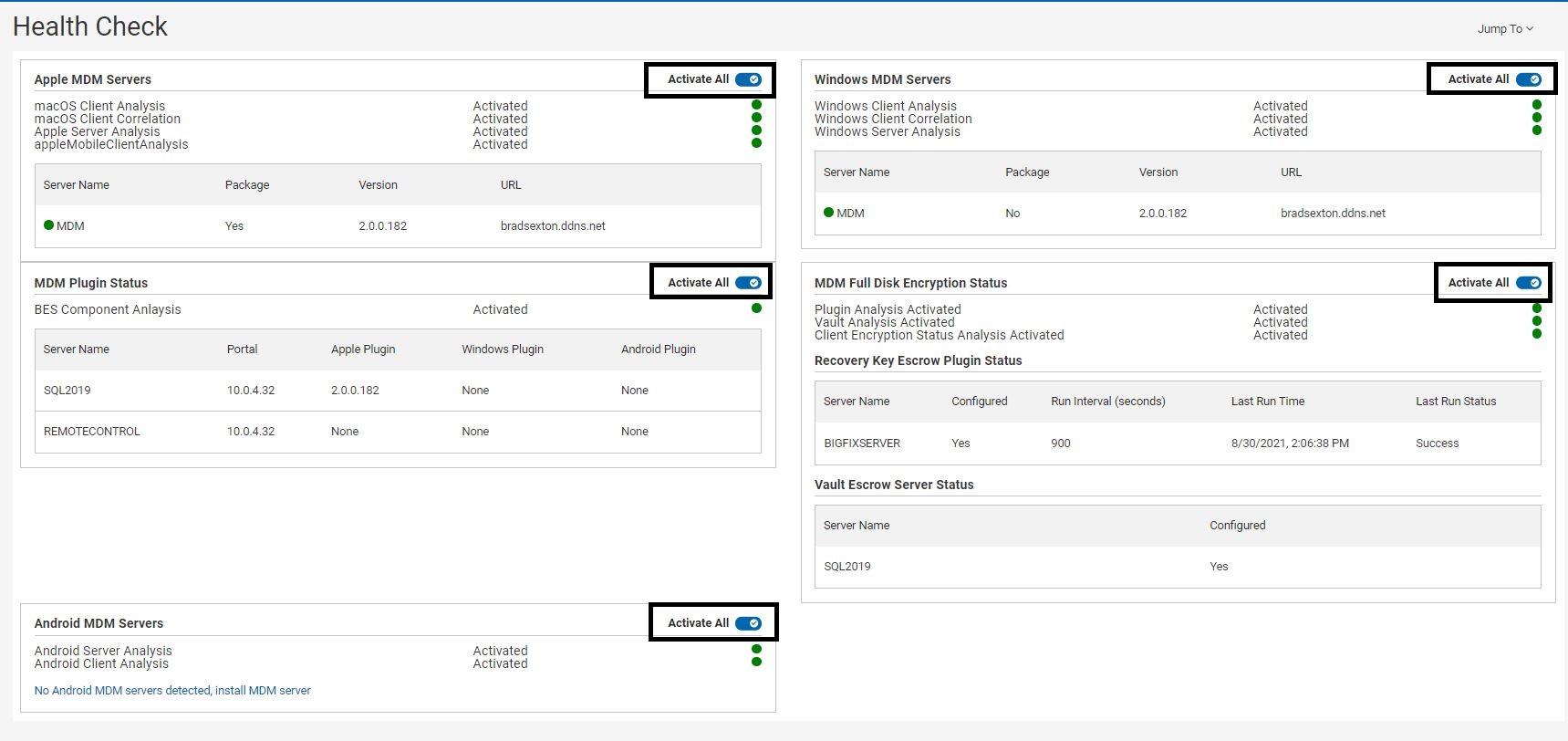Click Configured value Yes for BIGFIXSERVER

point(961,444)
